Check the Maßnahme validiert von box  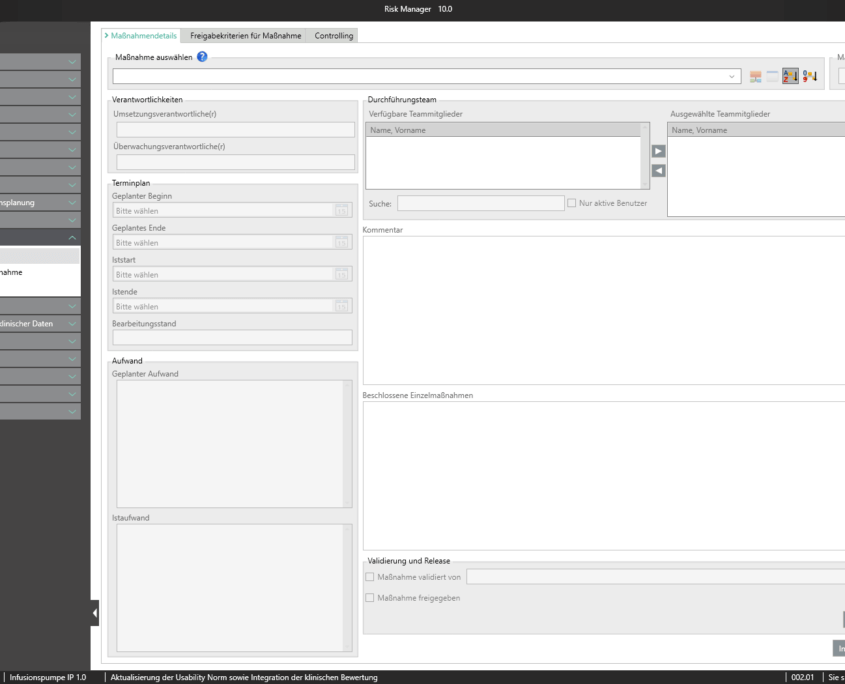coord(370,576)
